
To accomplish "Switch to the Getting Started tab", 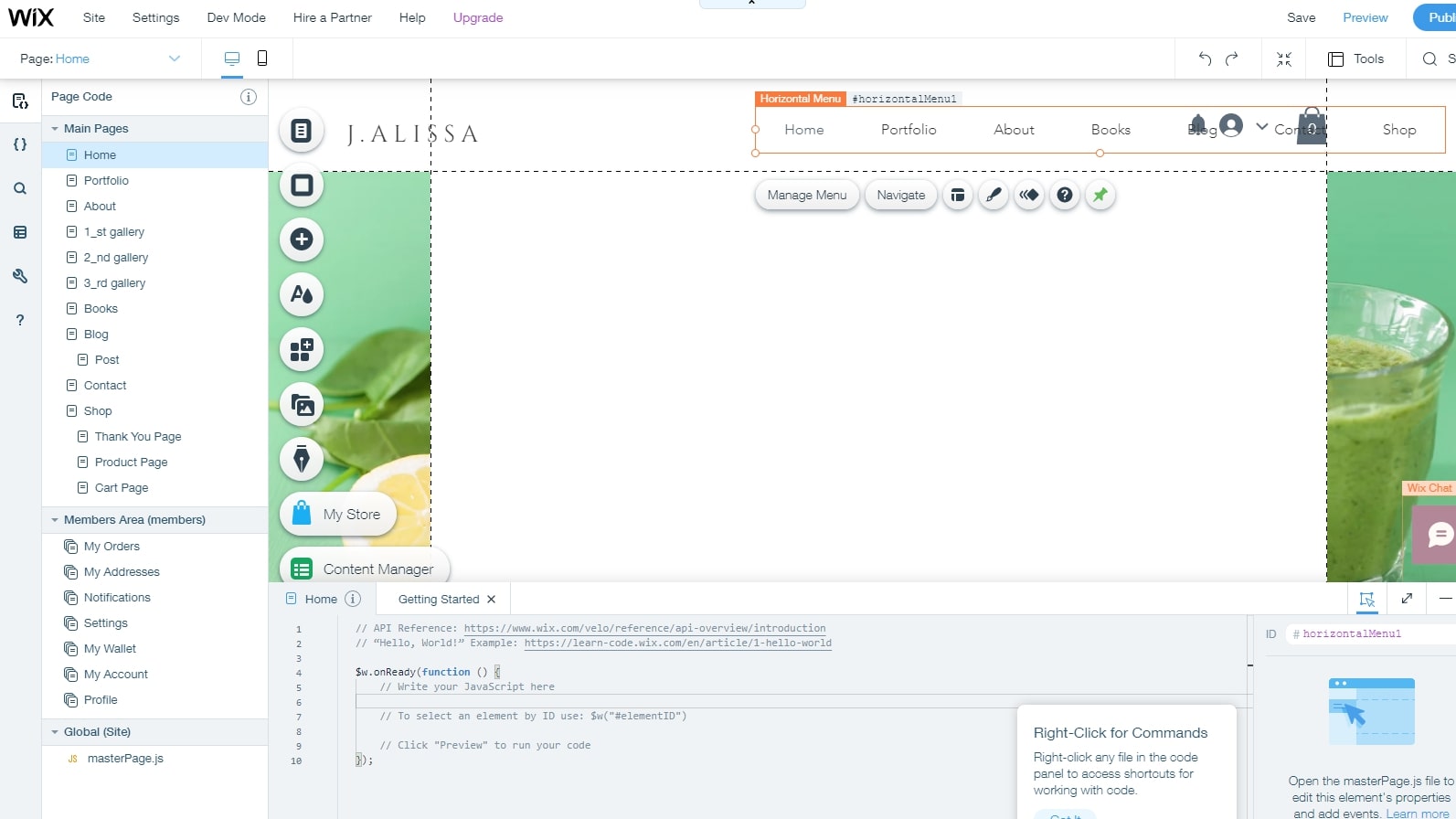I will [439, 600].
